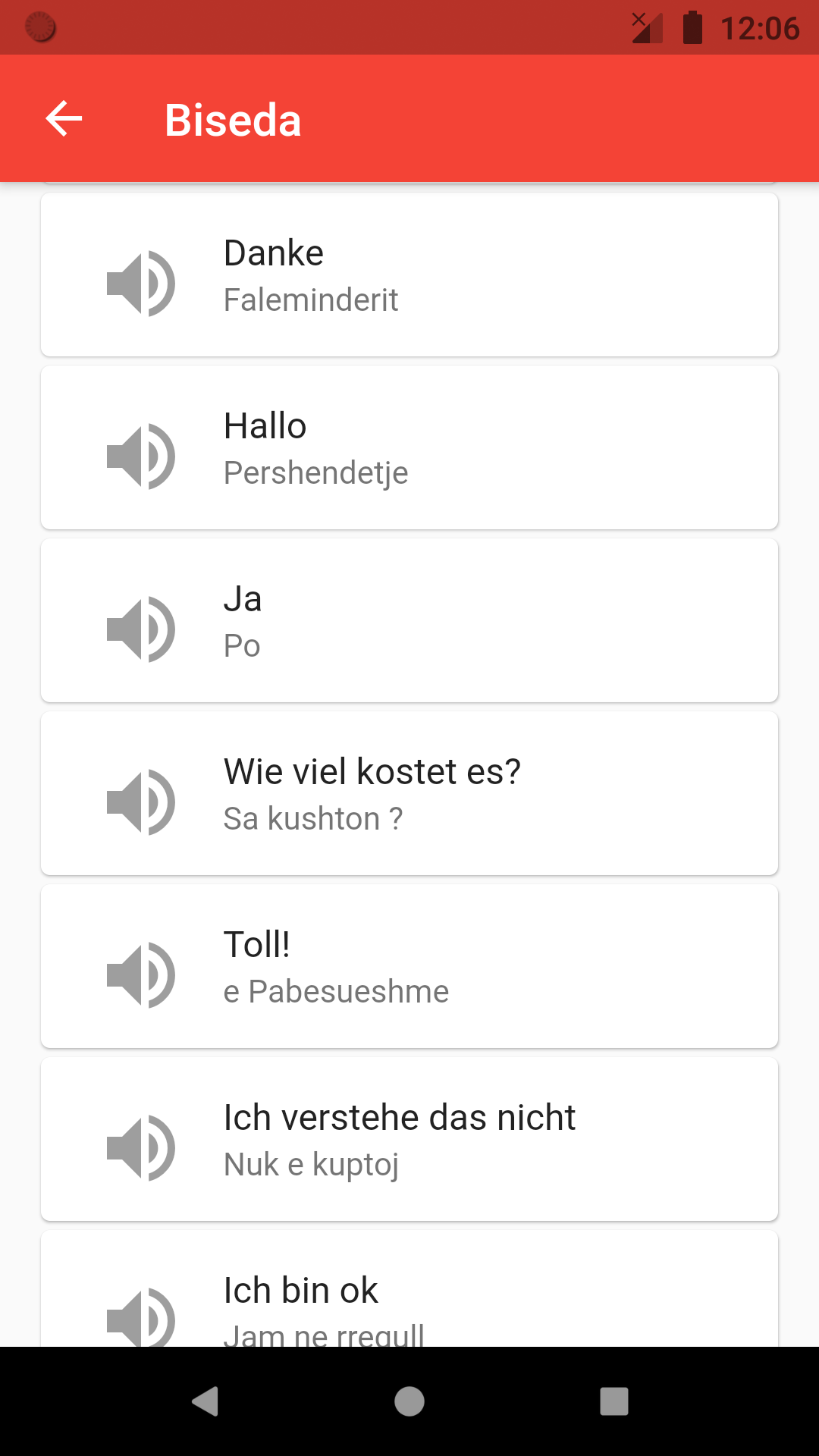
Task: Play audio for Danke
Action: tap(141, 283)
